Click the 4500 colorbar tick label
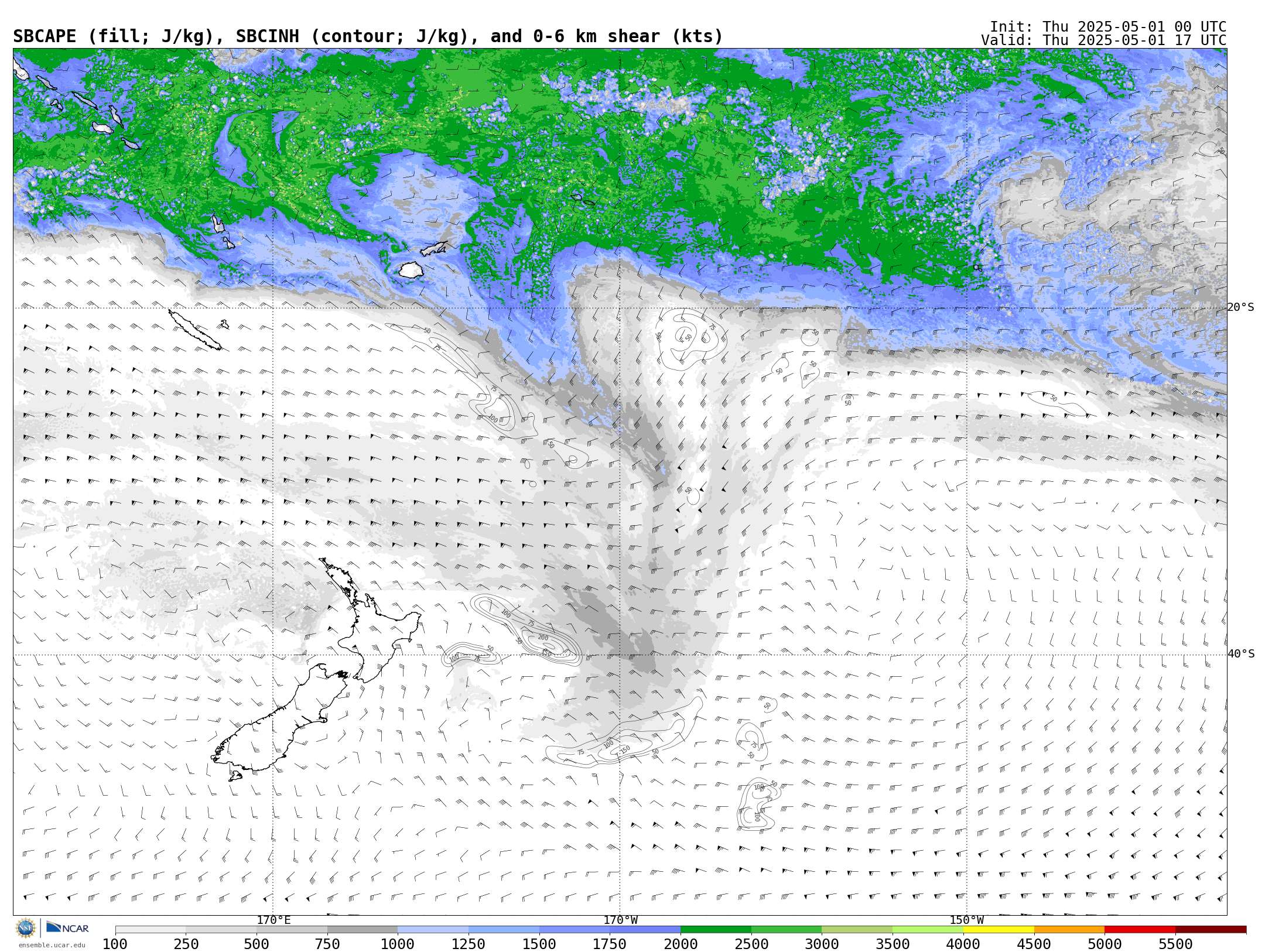1265x952 pixels. pos(1034,944)
